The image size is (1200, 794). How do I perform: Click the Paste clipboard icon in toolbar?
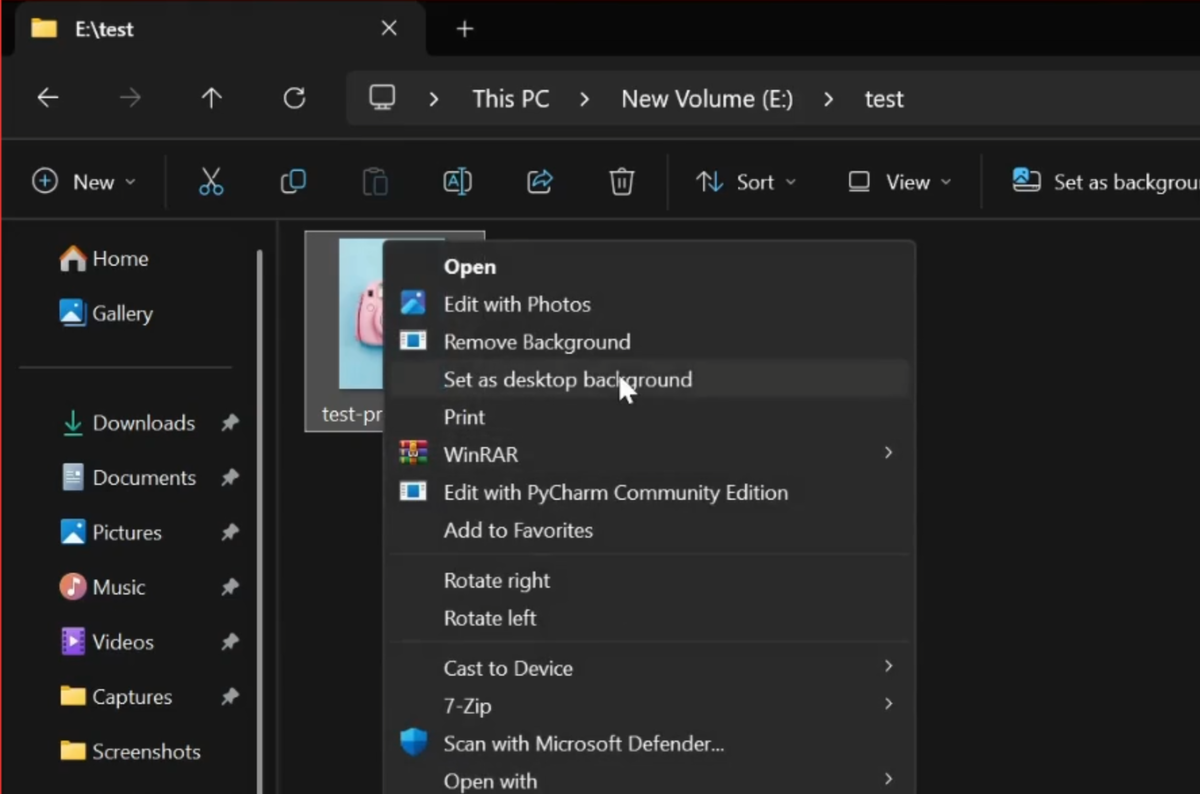pos(375,181)
